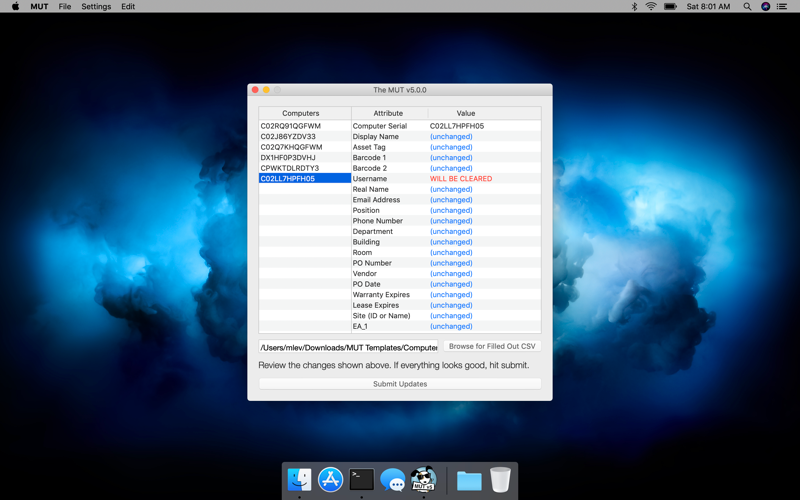Click the Department attribute
The image size is (800, 500).
(372, 231)
